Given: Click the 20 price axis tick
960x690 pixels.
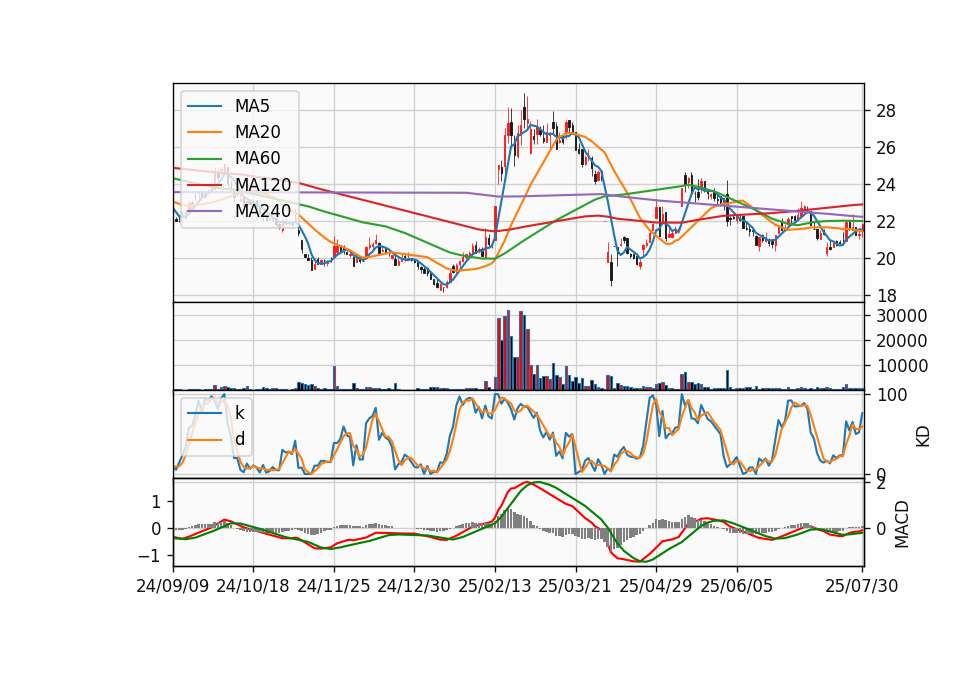Looking at the screenshot, I should pyautogui.click(x=886, y=259).
